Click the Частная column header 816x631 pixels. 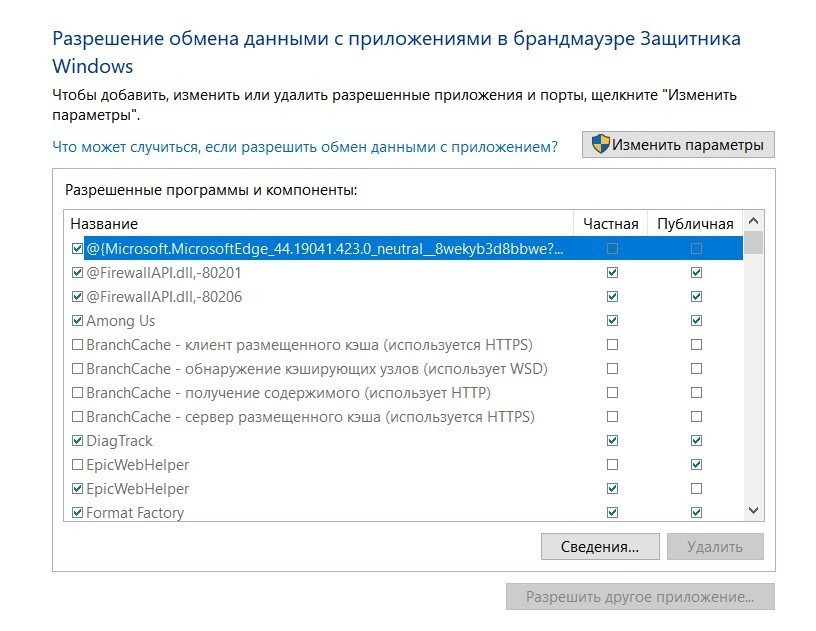click(x=610, y=224)
